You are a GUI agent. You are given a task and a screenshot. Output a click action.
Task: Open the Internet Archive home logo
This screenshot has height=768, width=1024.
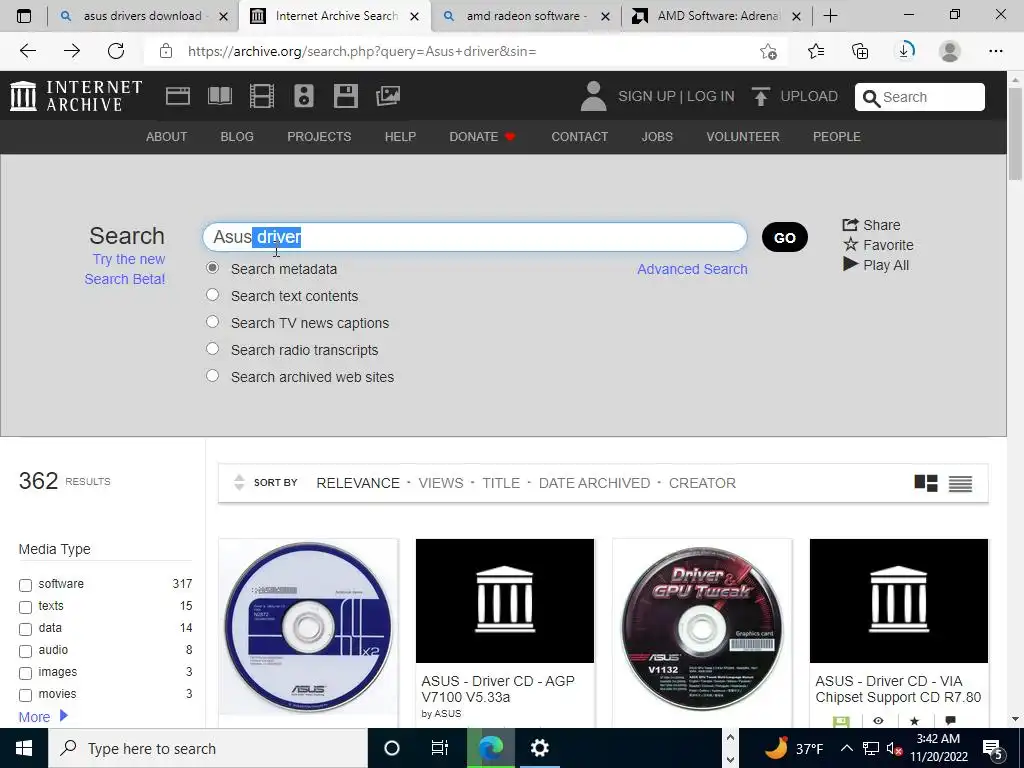76,96
